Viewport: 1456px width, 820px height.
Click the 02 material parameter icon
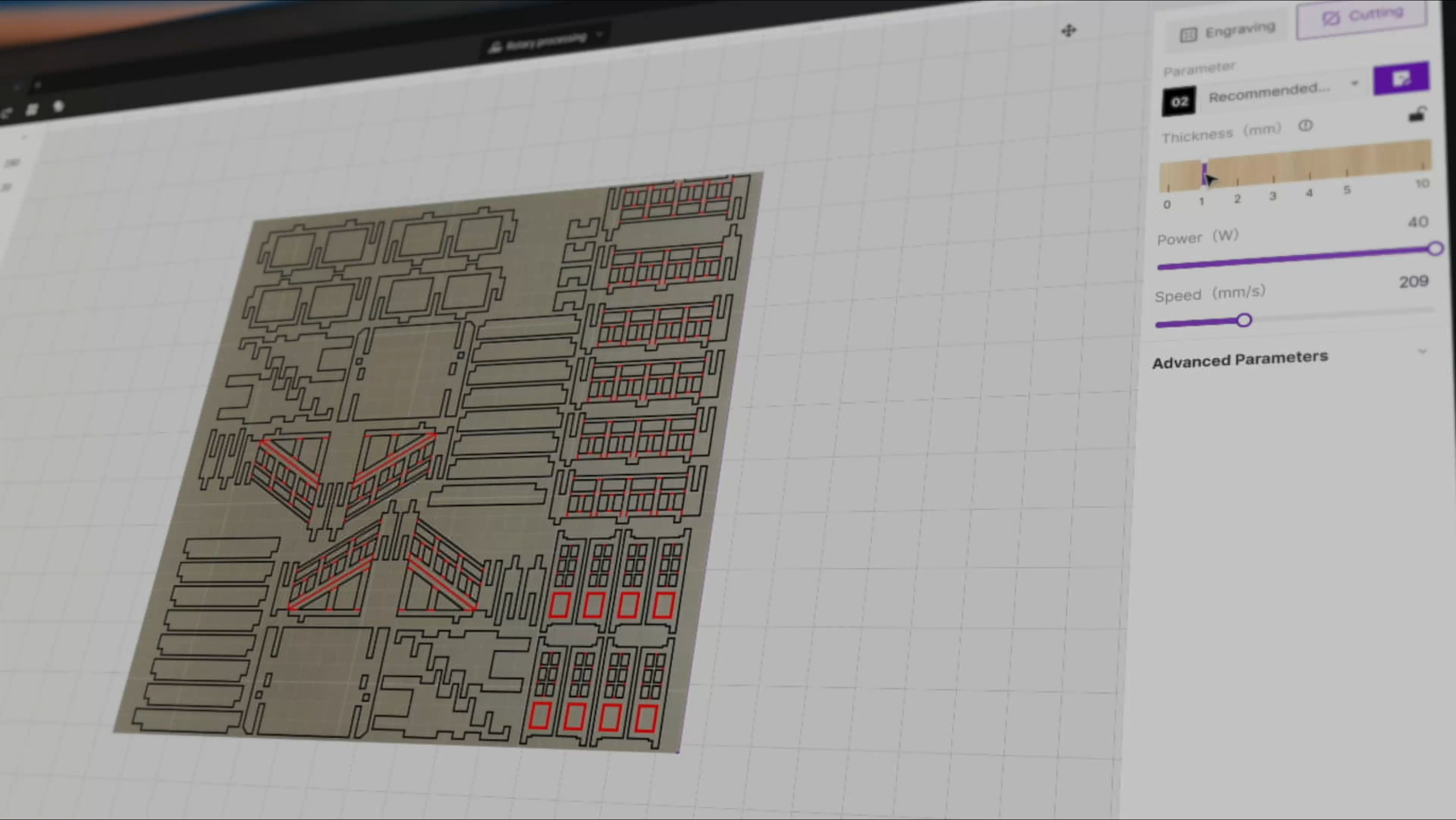tap(1179, 101)
